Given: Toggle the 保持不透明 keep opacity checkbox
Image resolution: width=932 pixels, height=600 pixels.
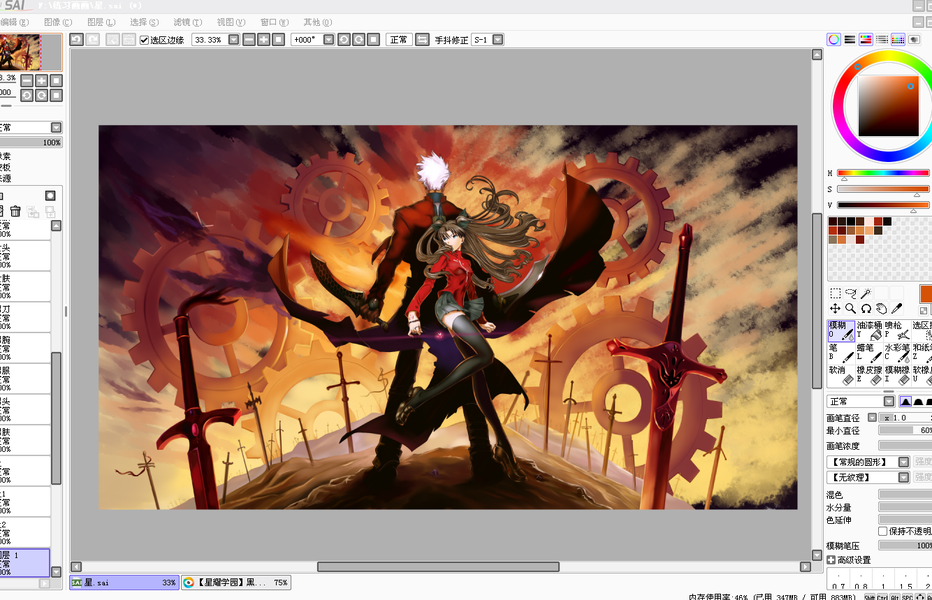Looking at the screenshot, I should 883,531.
